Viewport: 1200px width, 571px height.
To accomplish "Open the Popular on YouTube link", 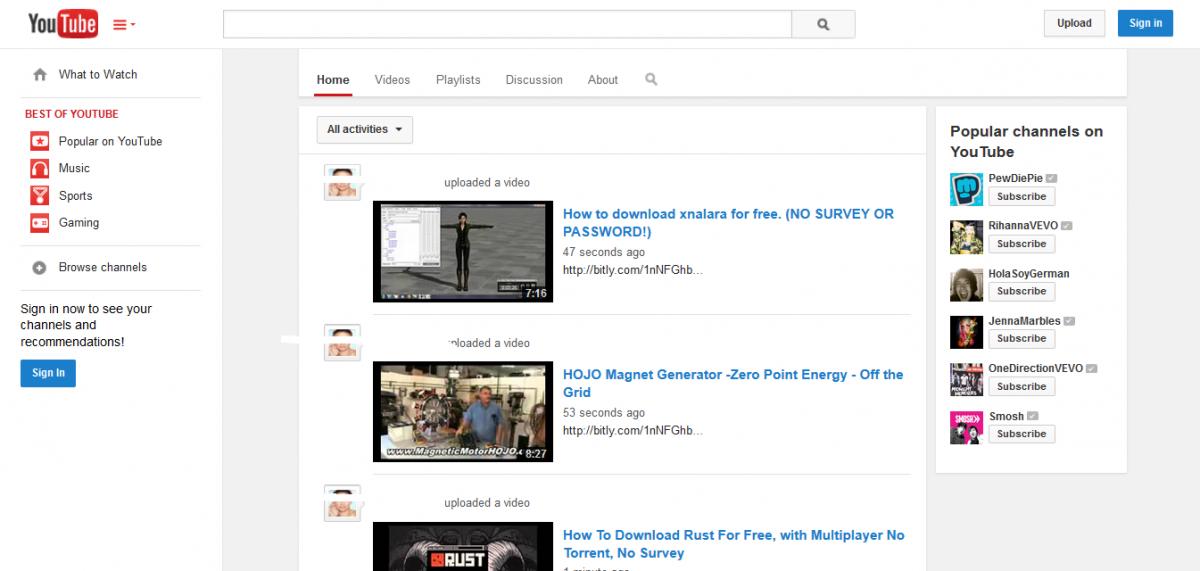I will click(x=110, y=141).
